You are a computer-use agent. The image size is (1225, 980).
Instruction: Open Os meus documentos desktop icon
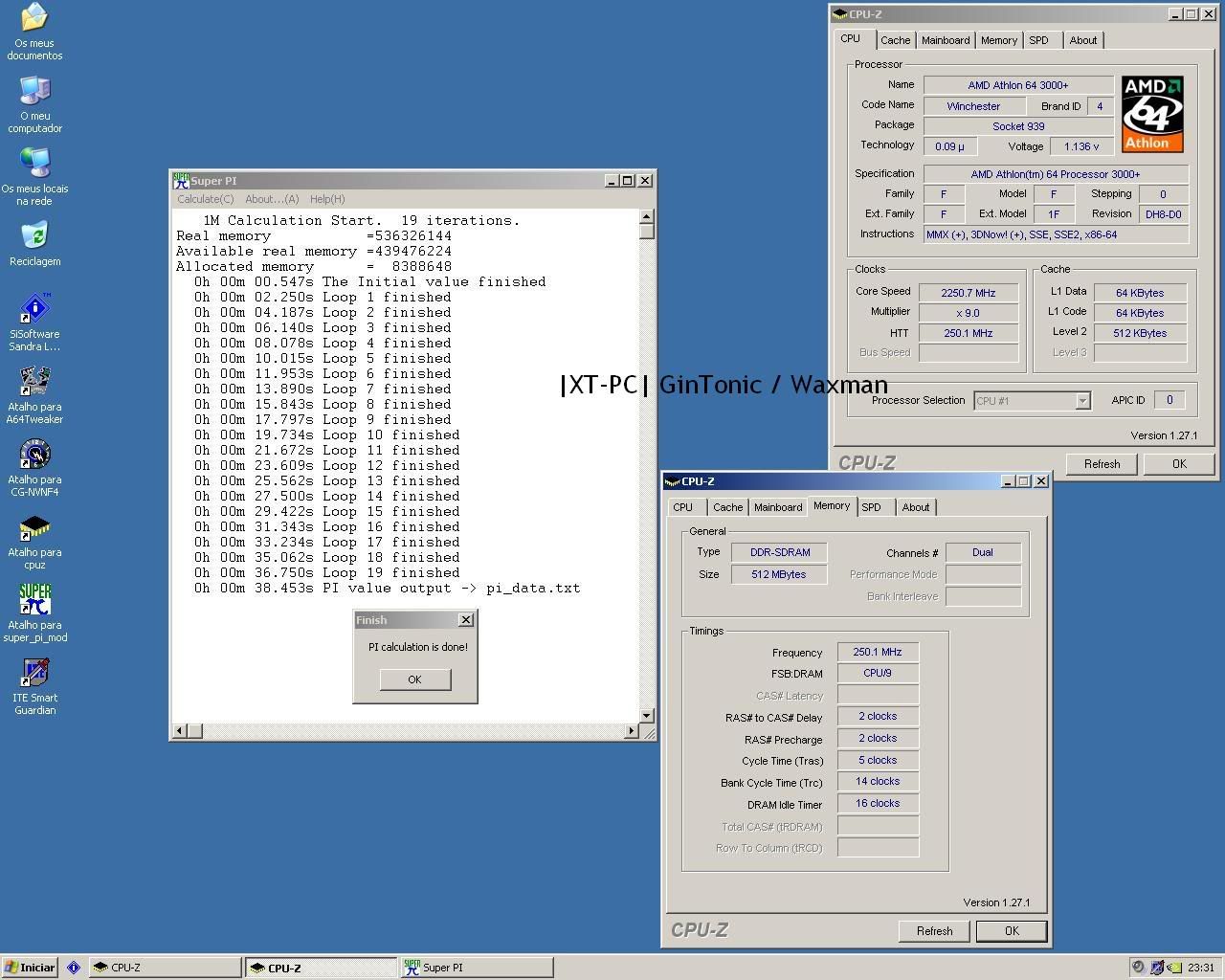pos(34,31)
